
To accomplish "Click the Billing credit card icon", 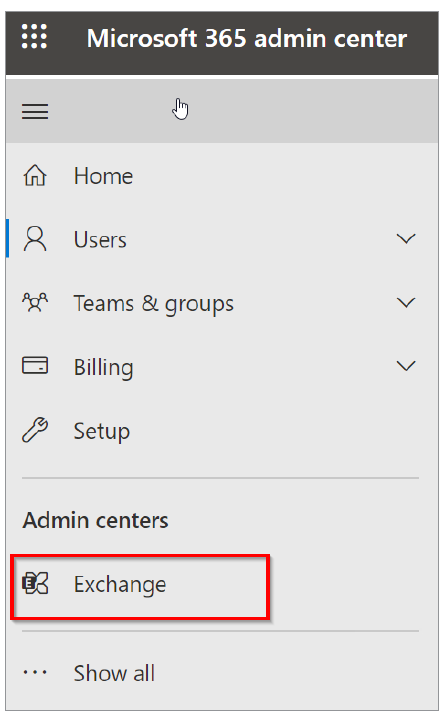I will [35, 365].
